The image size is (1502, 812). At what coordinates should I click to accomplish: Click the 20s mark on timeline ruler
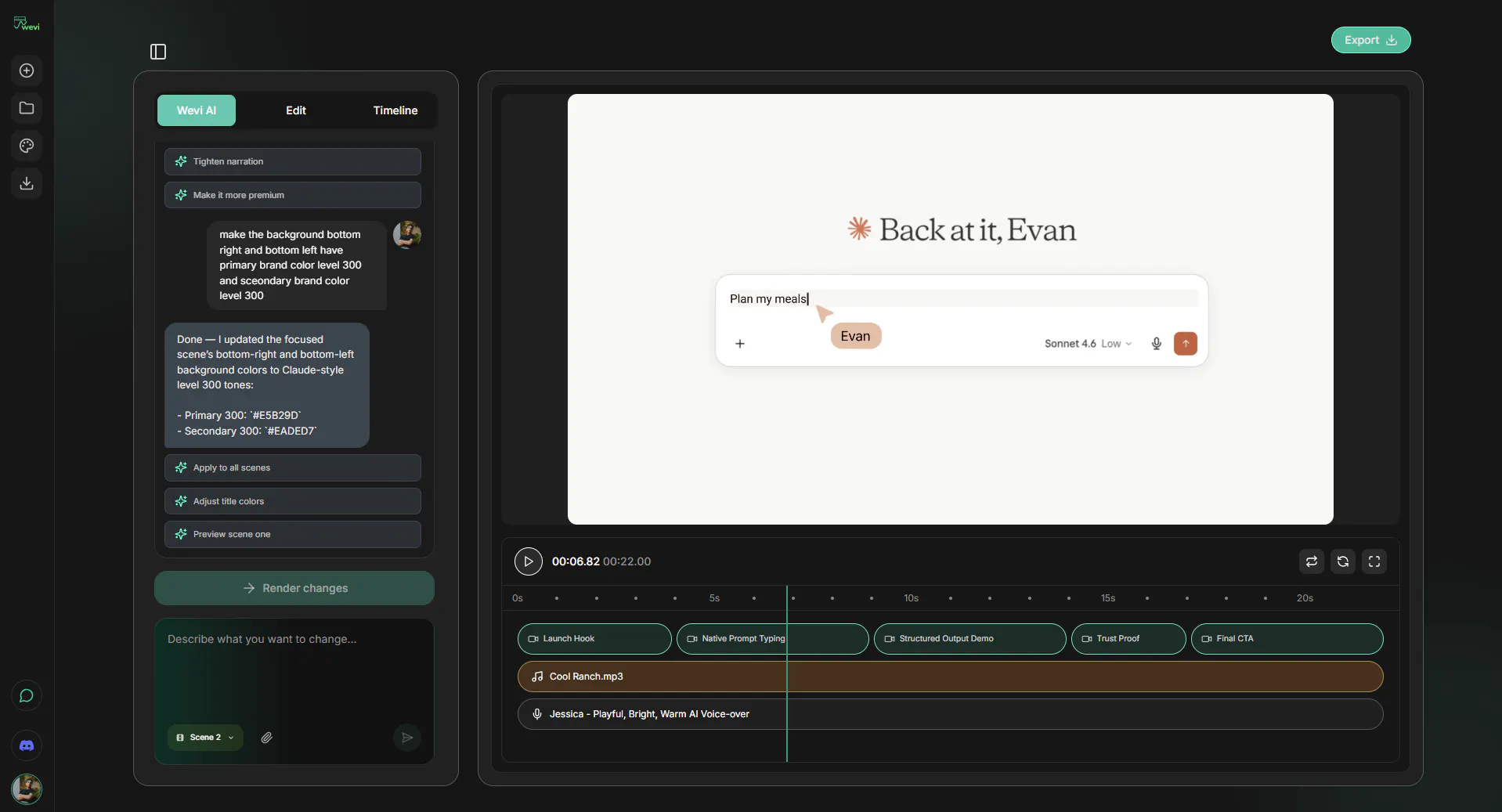tap(1305, 598)
